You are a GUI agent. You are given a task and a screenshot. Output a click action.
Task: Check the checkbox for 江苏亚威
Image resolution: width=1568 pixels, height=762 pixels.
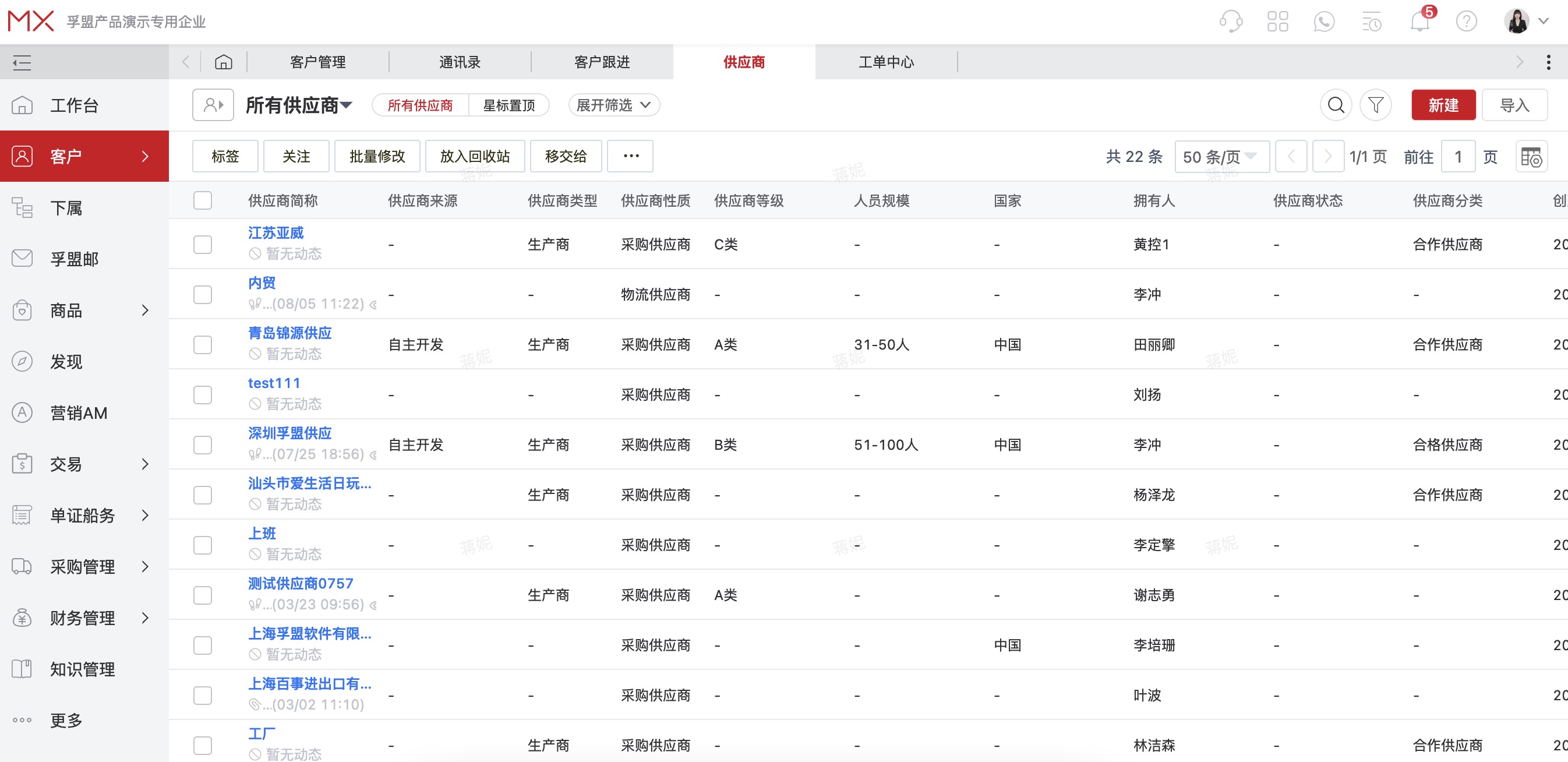click(202, 244)
